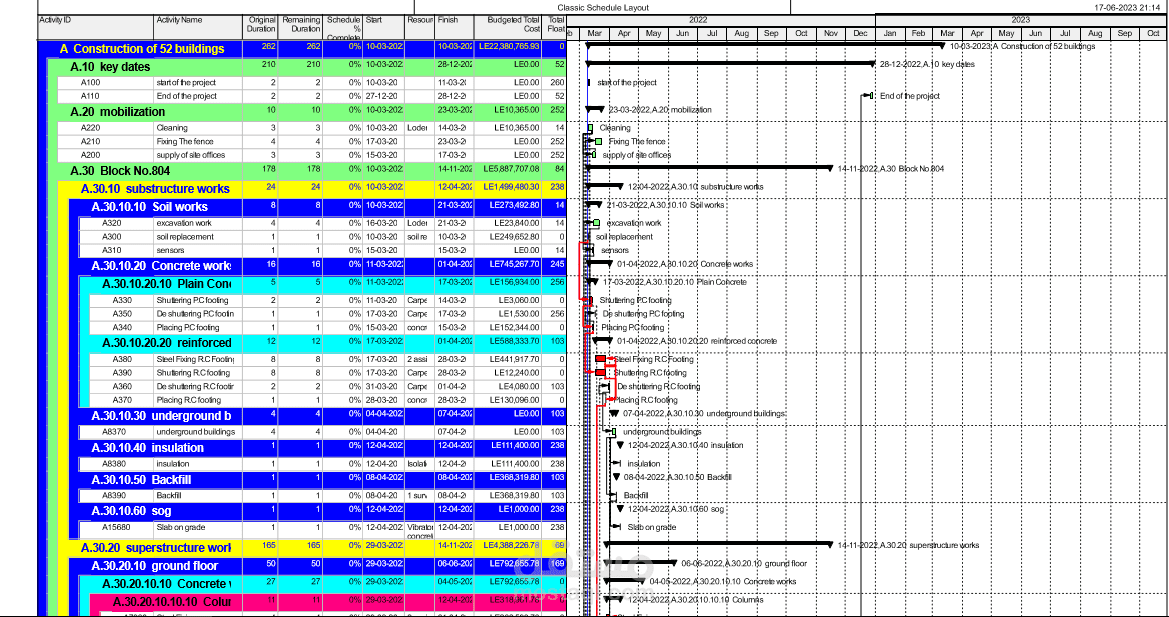Click the Activity Name column header

coord(198,28)
